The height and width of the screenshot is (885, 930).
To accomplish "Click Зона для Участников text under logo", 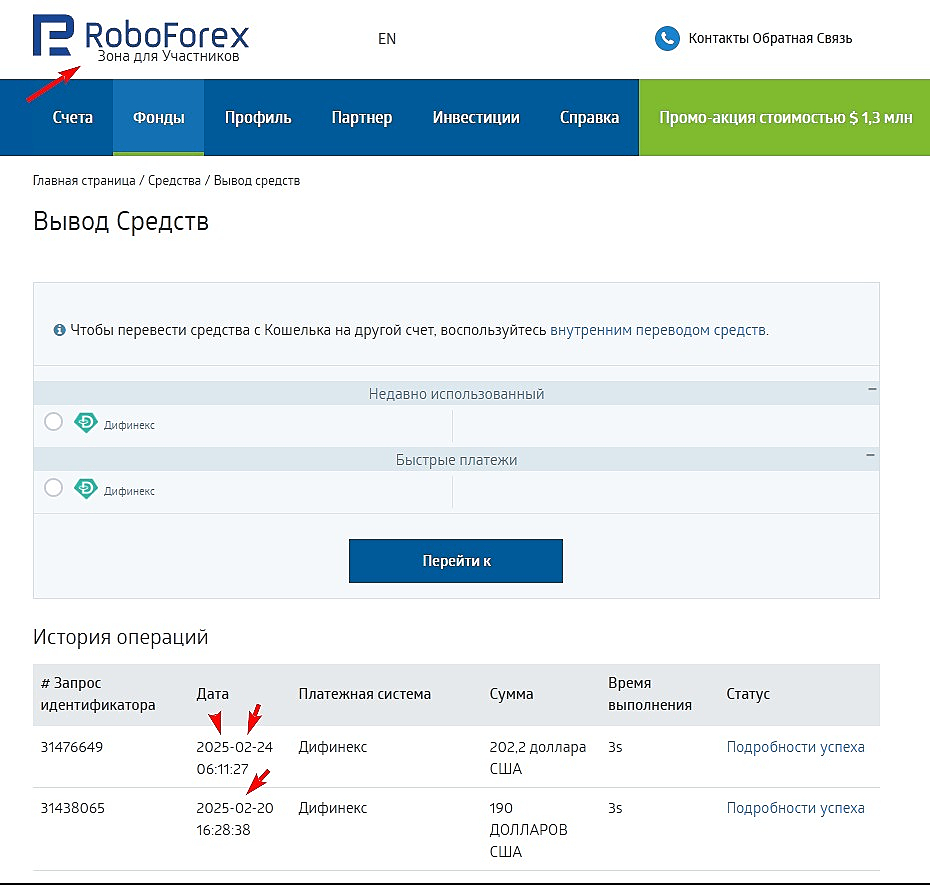I will tap(168, 56).
